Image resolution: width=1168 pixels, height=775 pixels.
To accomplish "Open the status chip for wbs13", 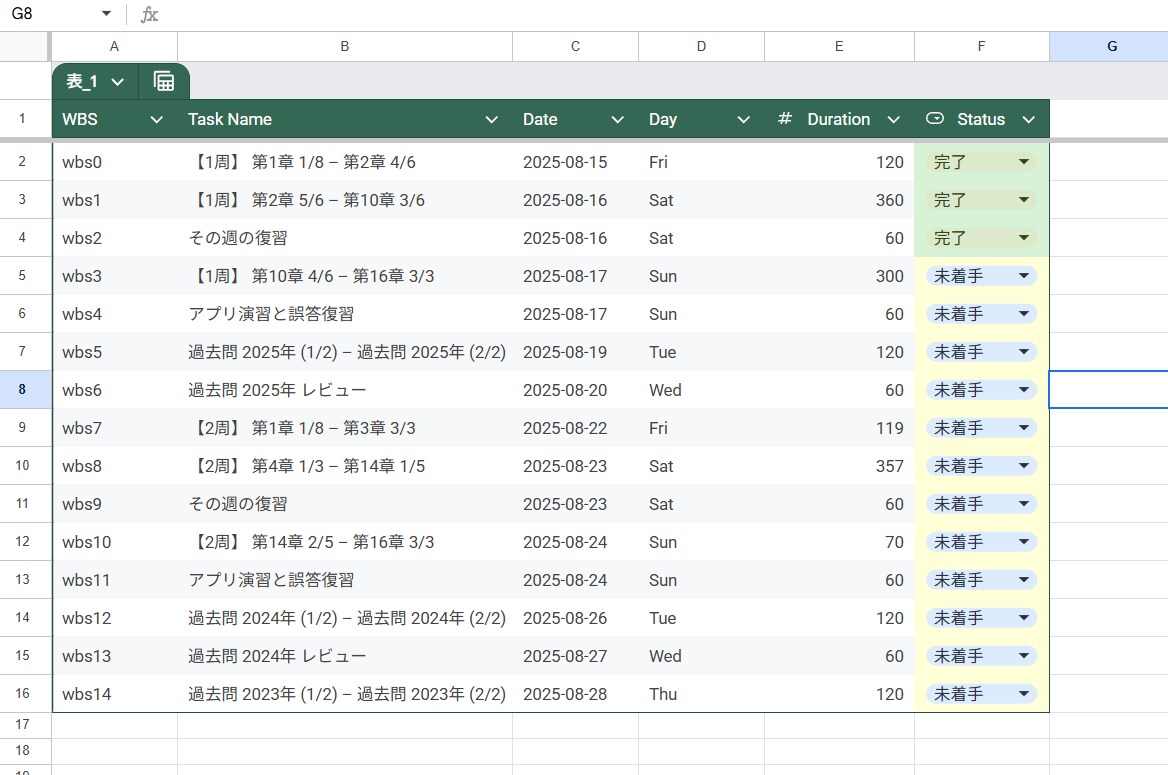I will [x=981, y=656].
